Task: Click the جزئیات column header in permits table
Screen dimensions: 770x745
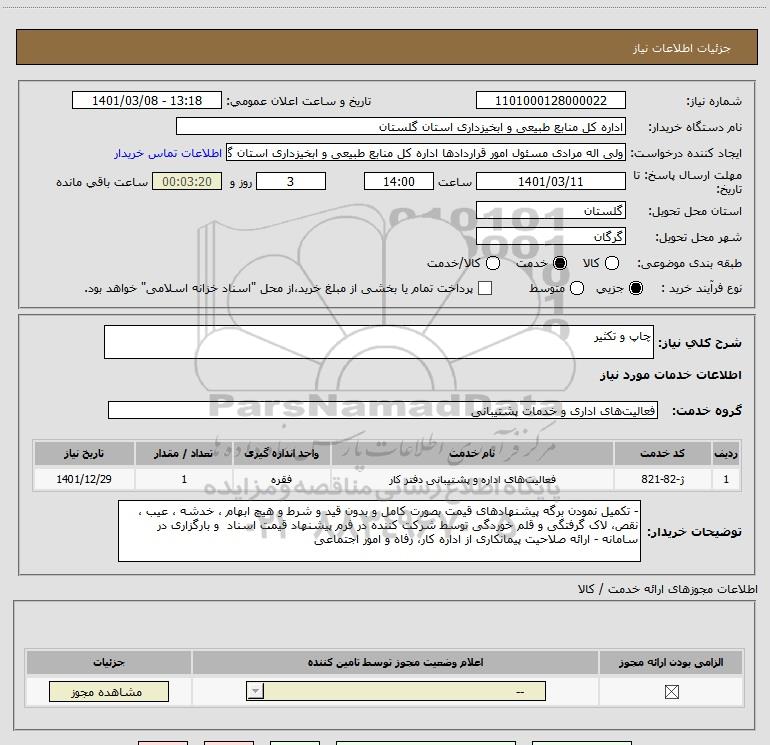Action: pos(109,662)
